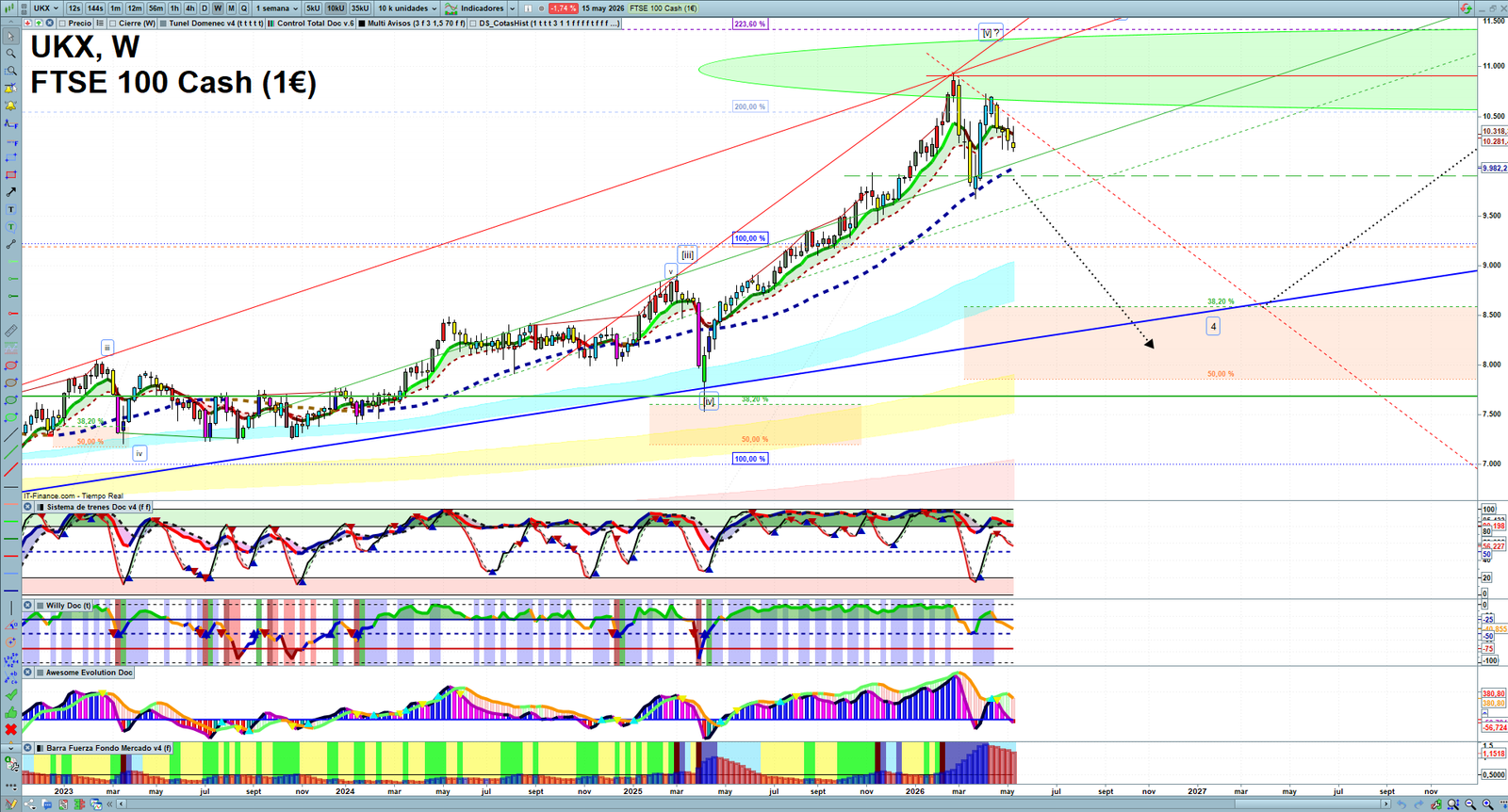Select the ruler measurement tool
Screen dimensions: 1508x812
tap(11, 331)
